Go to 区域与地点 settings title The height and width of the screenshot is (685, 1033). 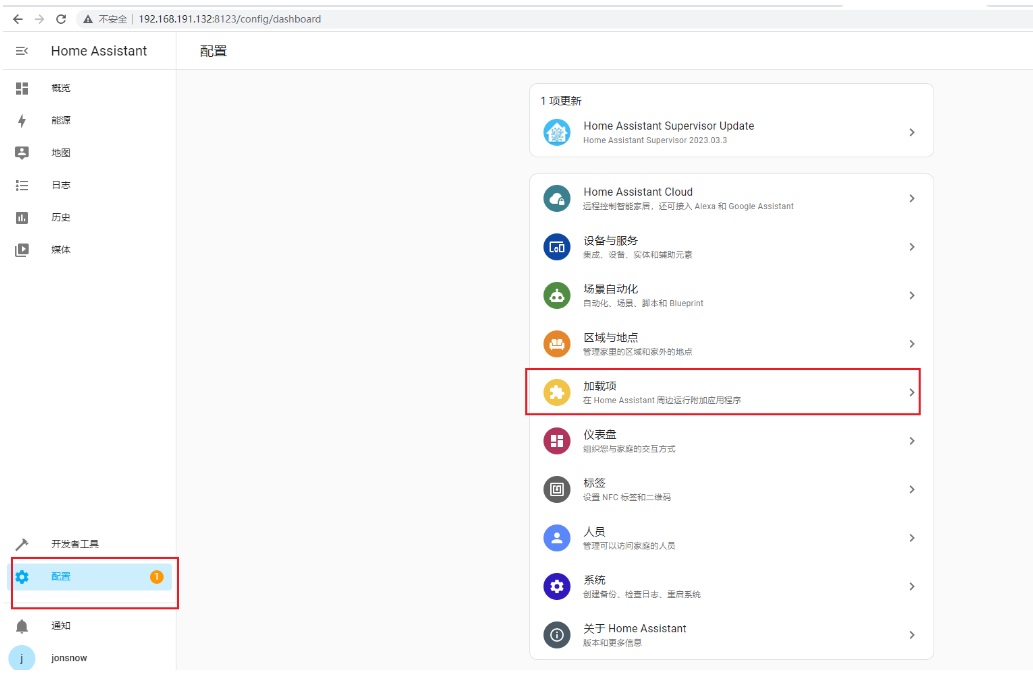[611, 337]
